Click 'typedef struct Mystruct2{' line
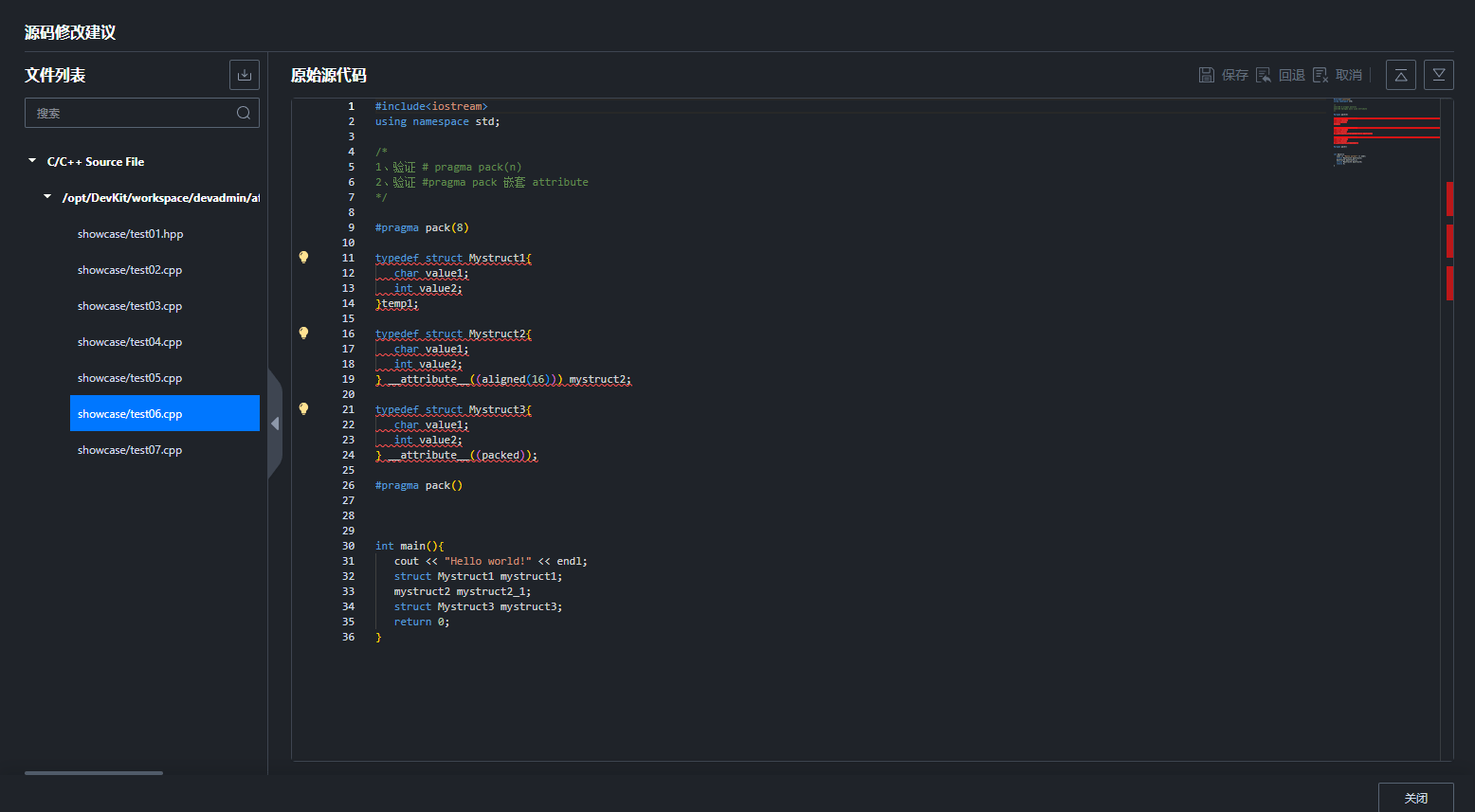Image resolution: width=1475 pixels, height=812 pixels. pyautogui.click(x=453, y=334)
